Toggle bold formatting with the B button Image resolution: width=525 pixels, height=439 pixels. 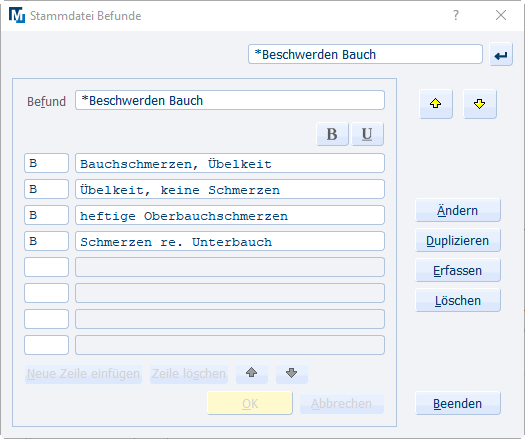click(332, 134)
